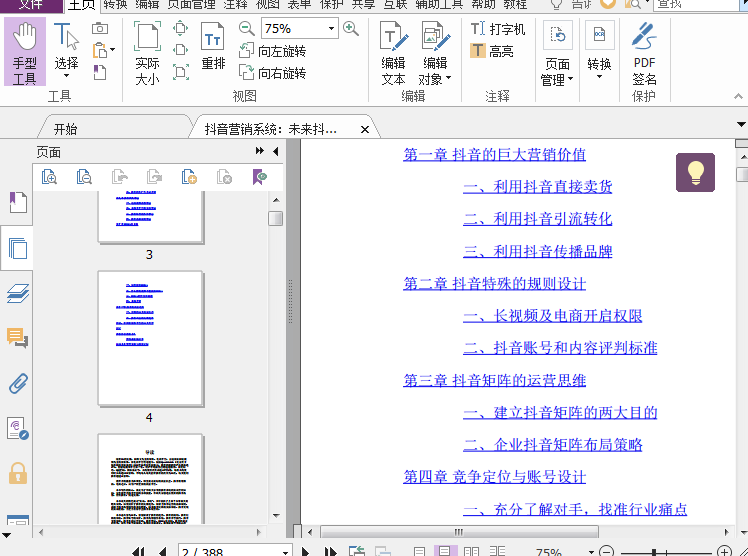Switch to the Start (开始) tab
748x556 pixels.
65,129
